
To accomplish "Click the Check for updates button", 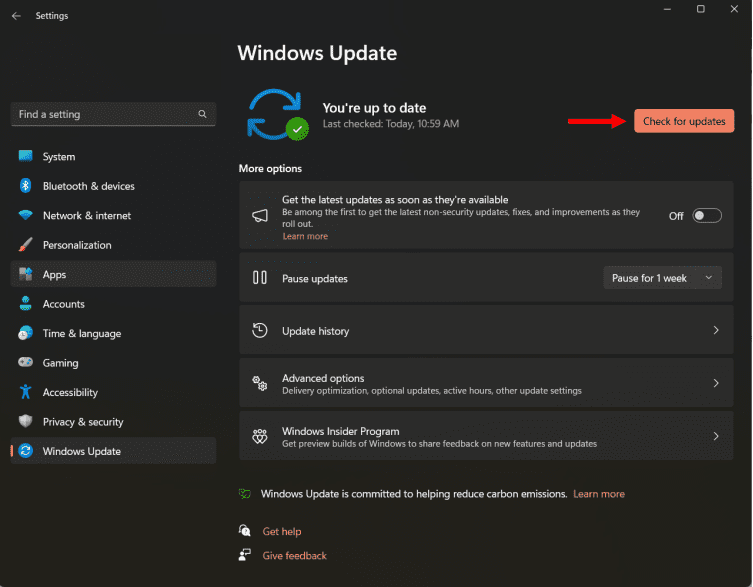I will pyautogui.click(x=684, y=121).
